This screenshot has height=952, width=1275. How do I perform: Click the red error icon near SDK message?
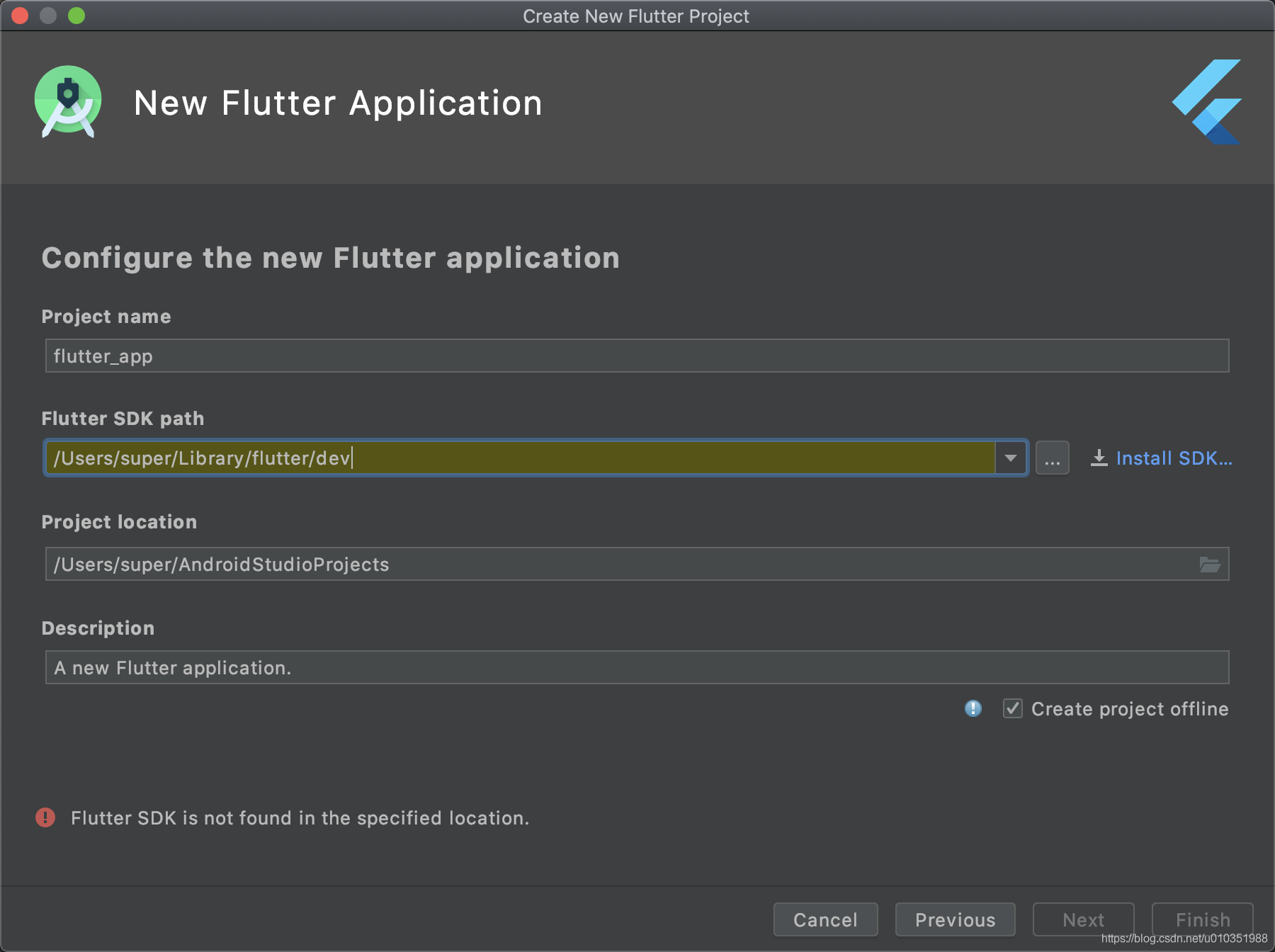[45, 817]
